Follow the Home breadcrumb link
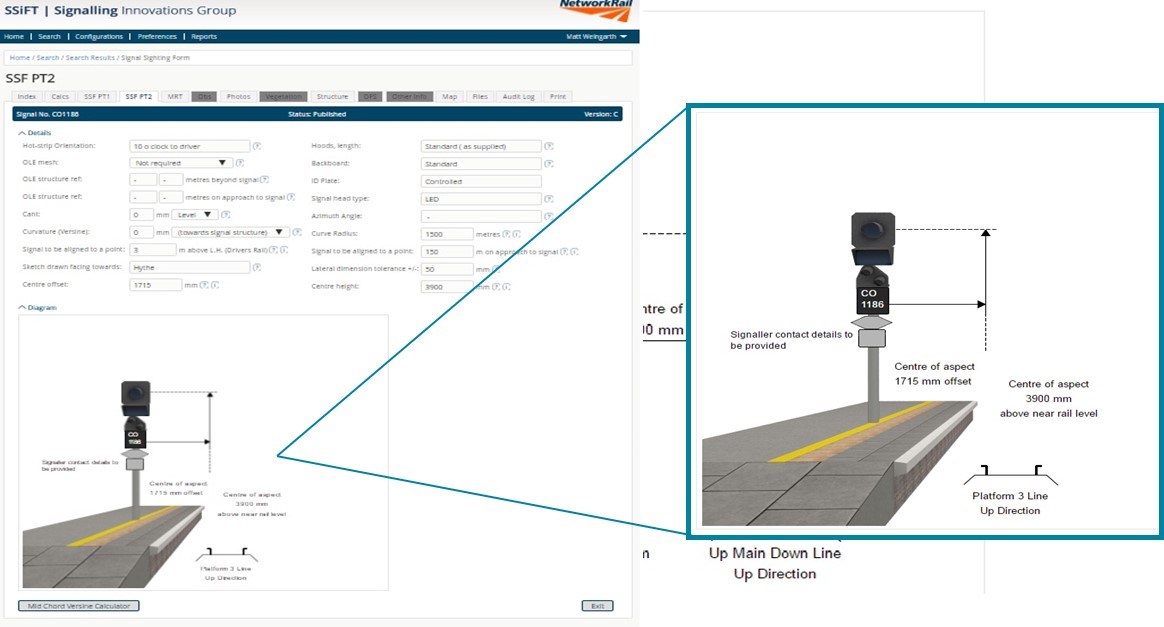 [x=20, y=58]
